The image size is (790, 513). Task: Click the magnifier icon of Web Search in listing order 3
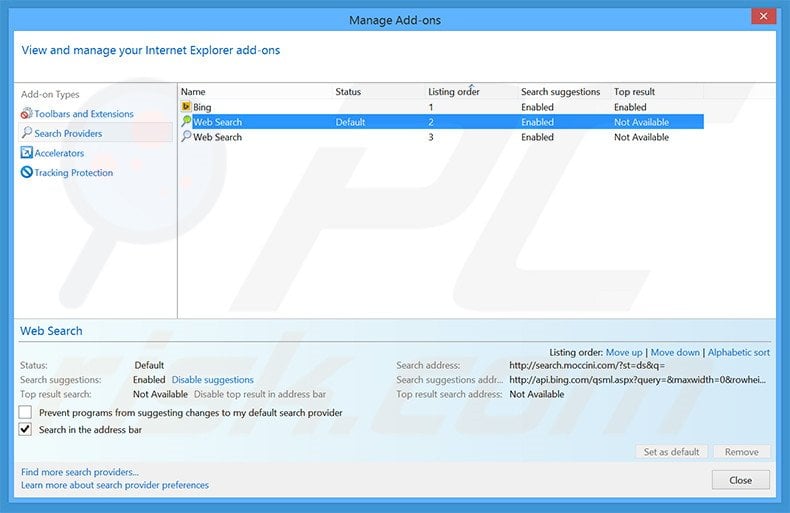point(186,137)
